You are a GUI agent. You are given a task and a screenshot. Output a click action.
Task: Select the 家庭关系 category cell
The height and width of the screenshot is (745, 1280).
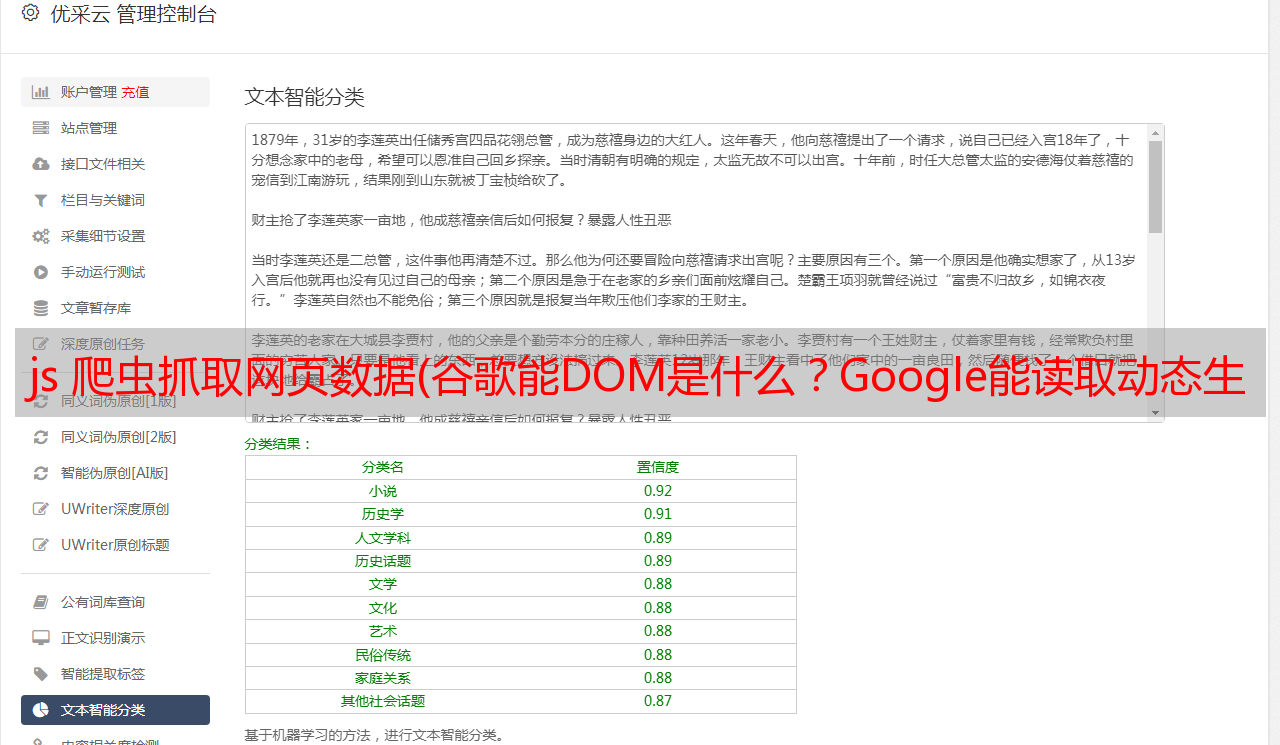[383, 678]
